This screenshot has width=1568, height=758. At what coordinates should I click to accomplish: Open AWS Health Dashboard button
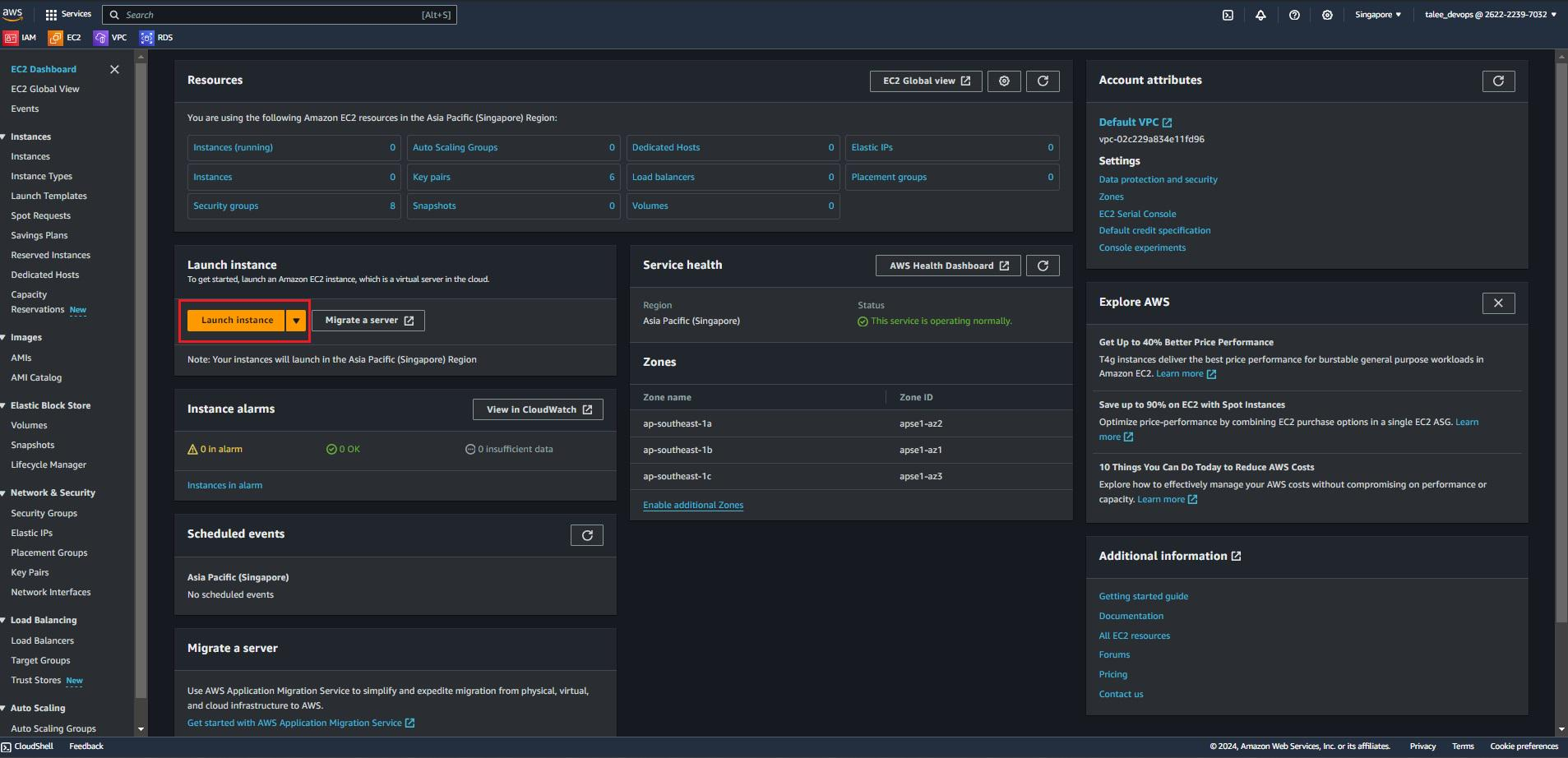[948, 266]
